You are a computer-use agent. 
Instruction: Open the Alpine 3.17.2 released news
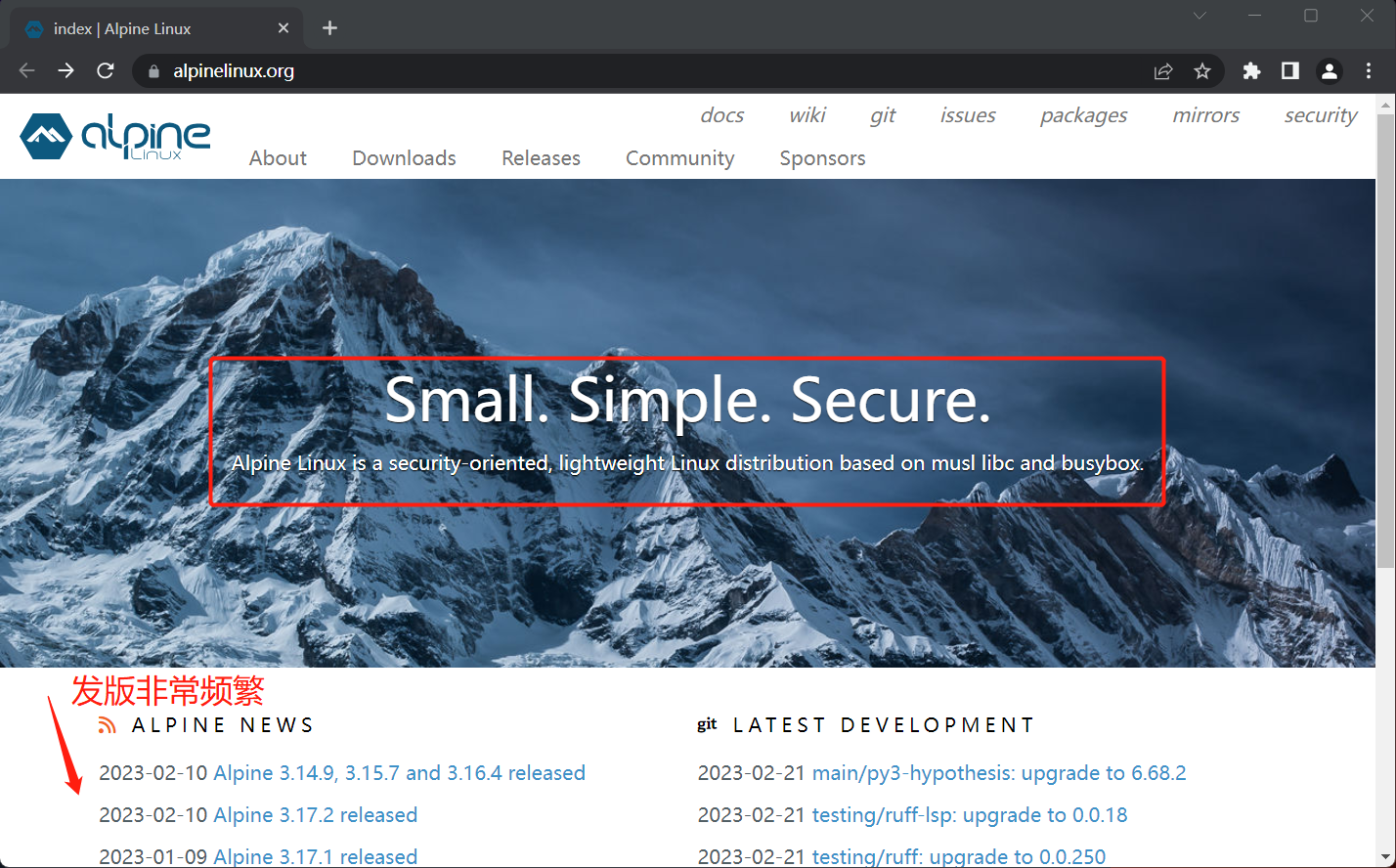click(x=315, y=815)
